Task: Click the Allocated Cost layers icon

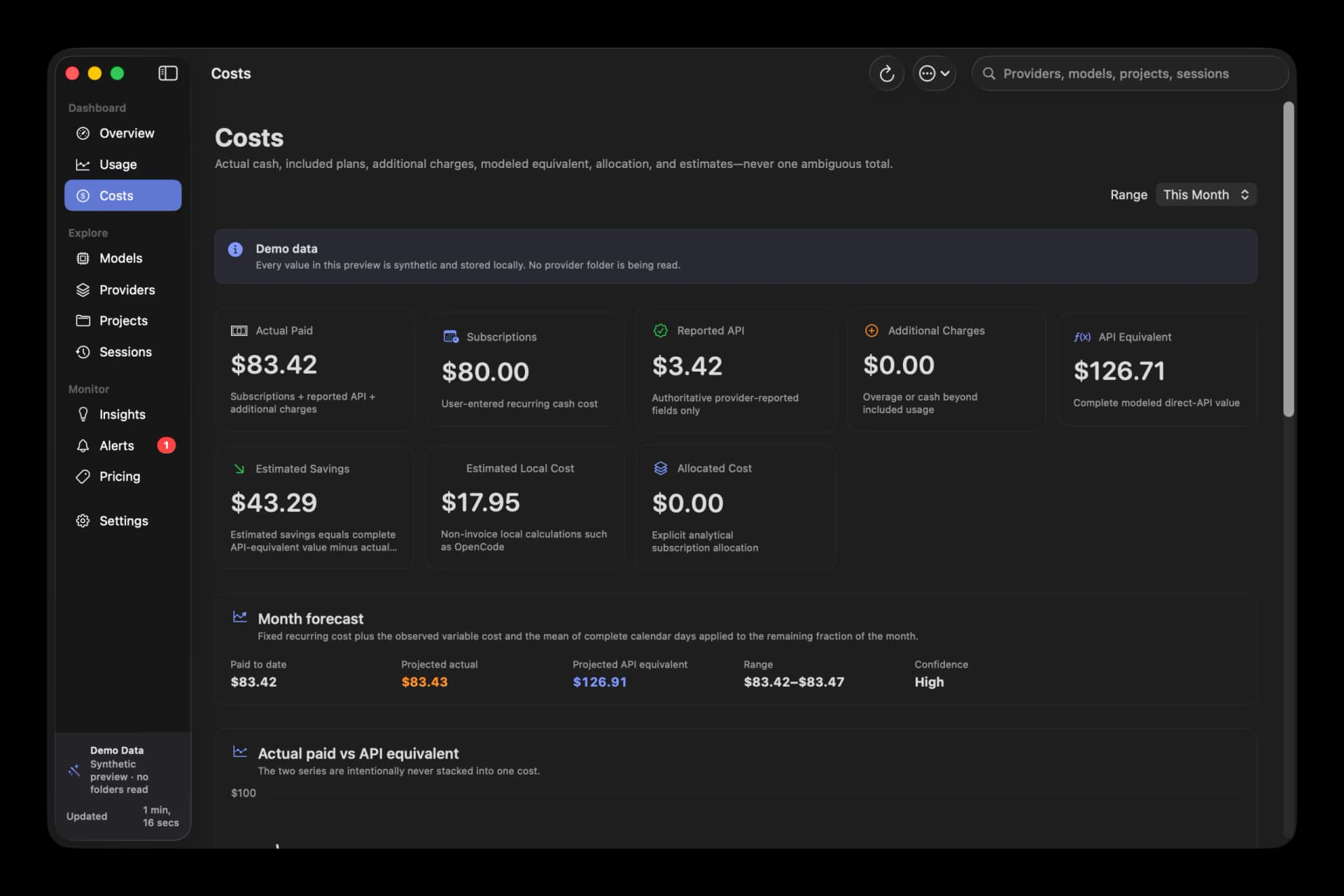Action: (x=660, y=468)
